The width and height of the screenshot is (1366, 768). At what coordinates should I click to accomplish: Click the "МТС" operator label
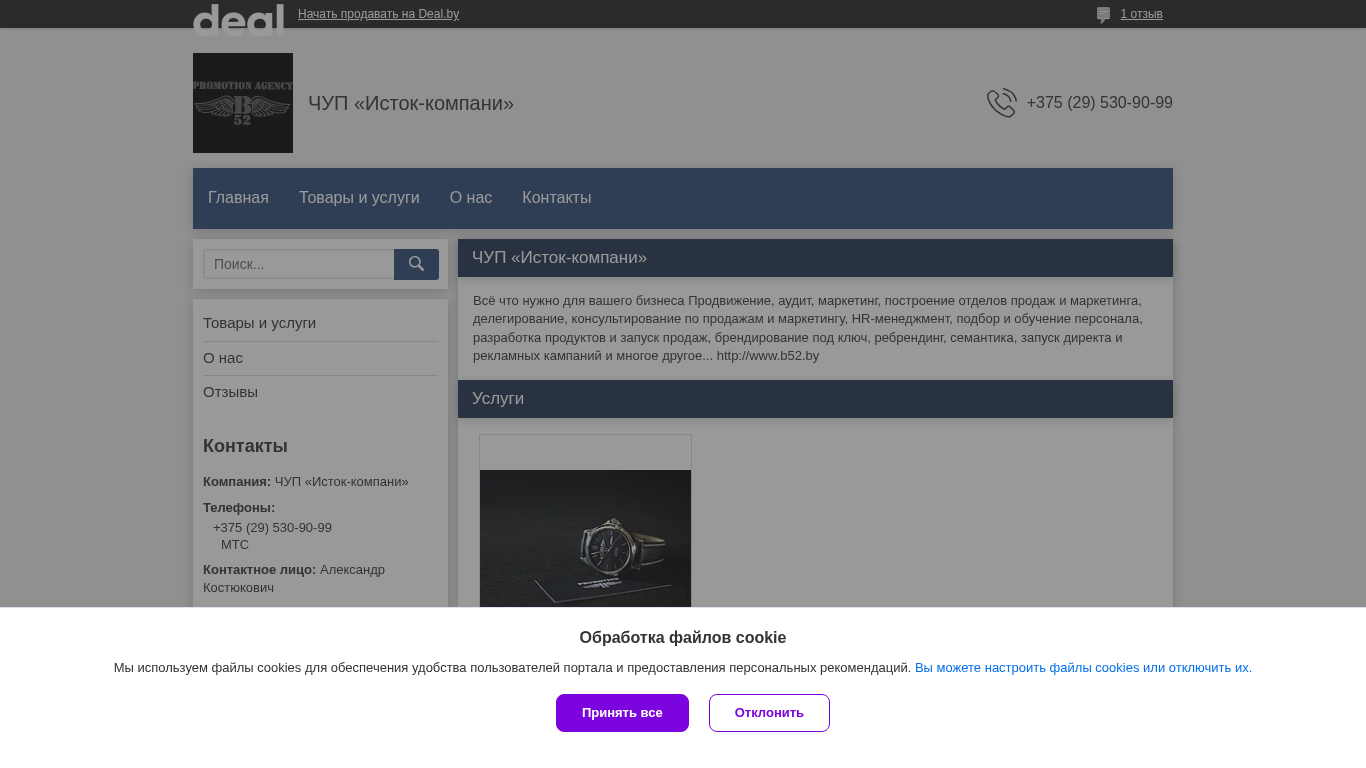pos(235,545)
